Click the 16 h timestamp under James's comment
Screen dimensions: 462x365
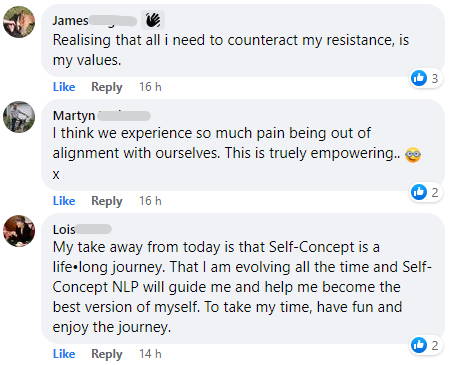(150, 87)
